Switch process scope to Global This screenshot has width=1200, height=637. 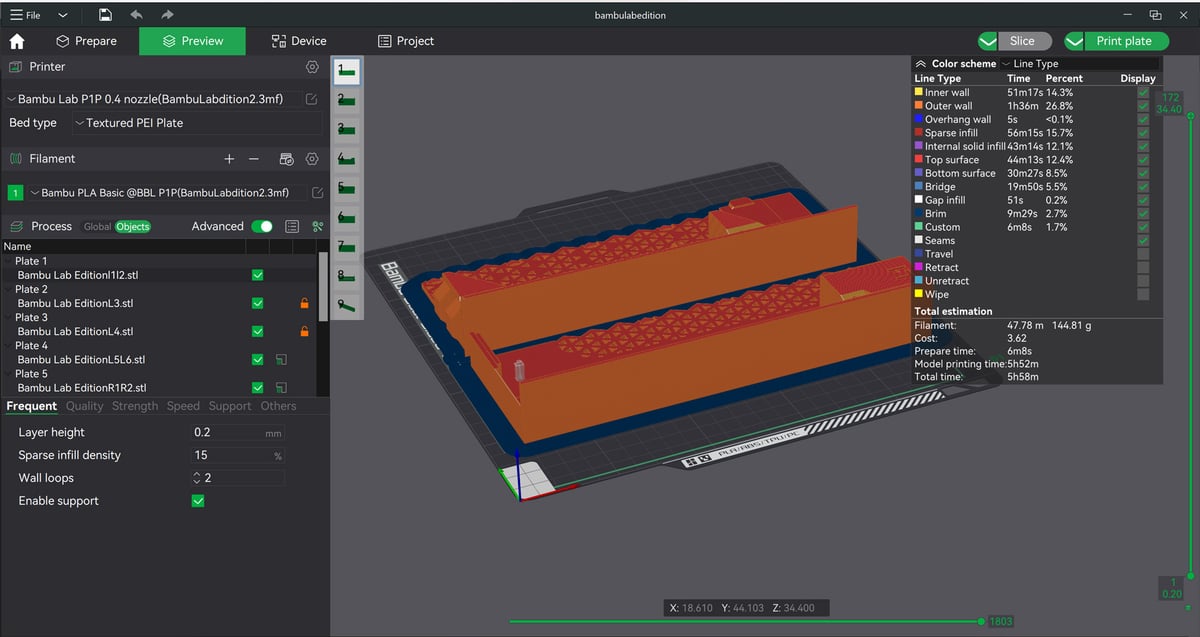97,227
